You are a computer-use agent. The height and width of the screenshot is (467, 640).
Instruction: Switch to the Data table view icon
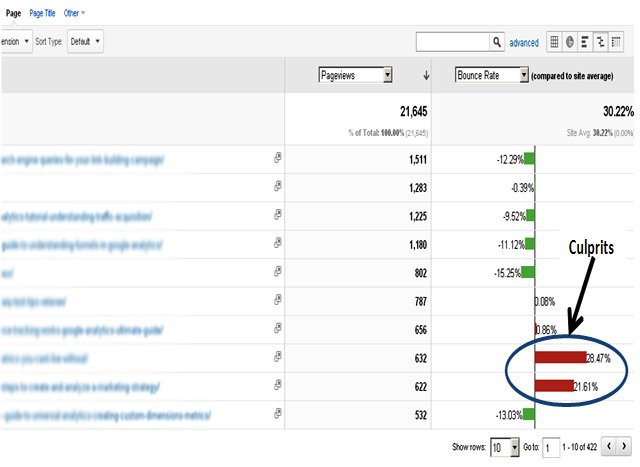pos(555,43)
